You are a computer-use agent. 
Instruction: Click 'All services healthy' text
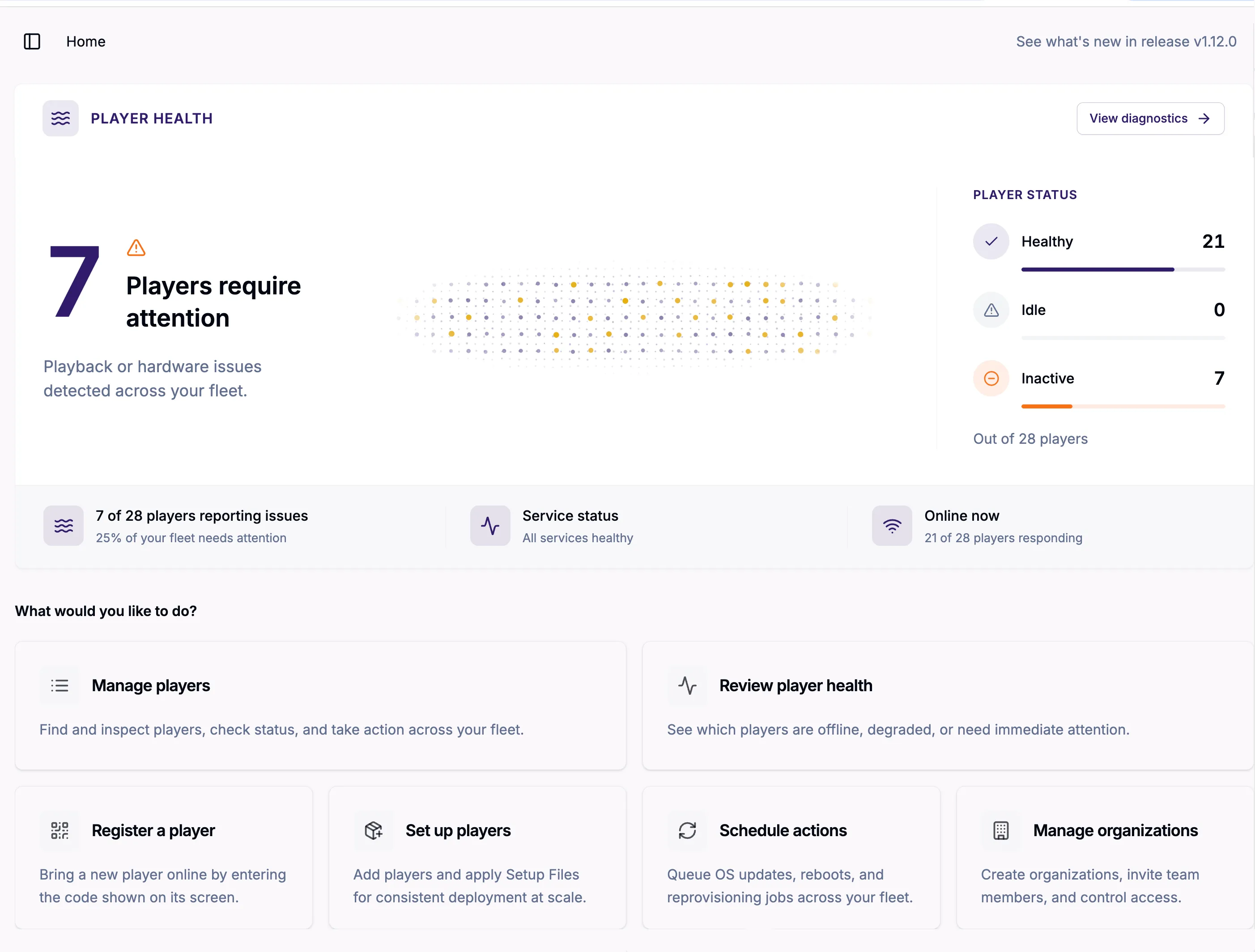[x=578, y=538]
